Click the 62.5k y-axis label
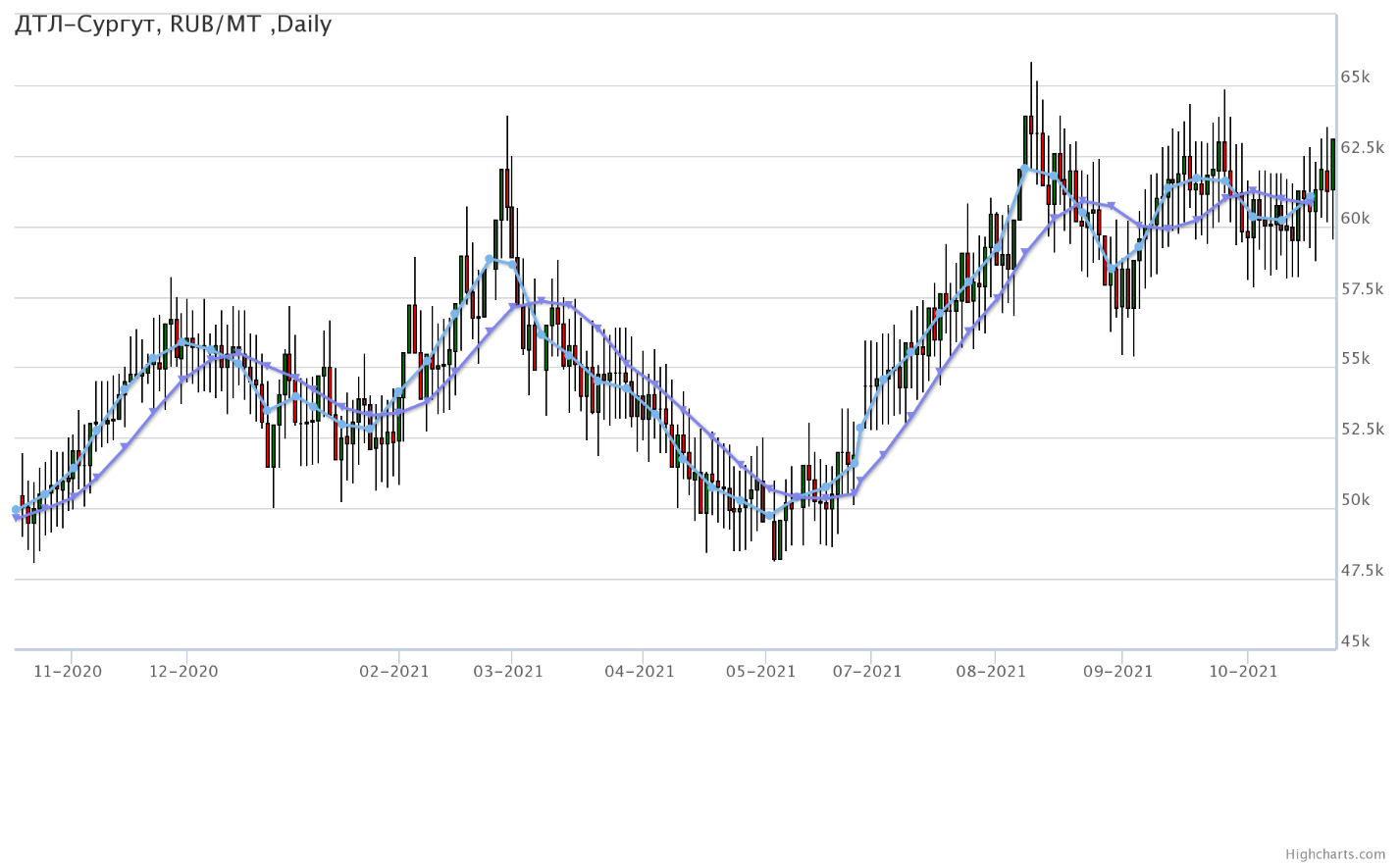The height and width of the screenshot is (866, 1400). 1362,147
